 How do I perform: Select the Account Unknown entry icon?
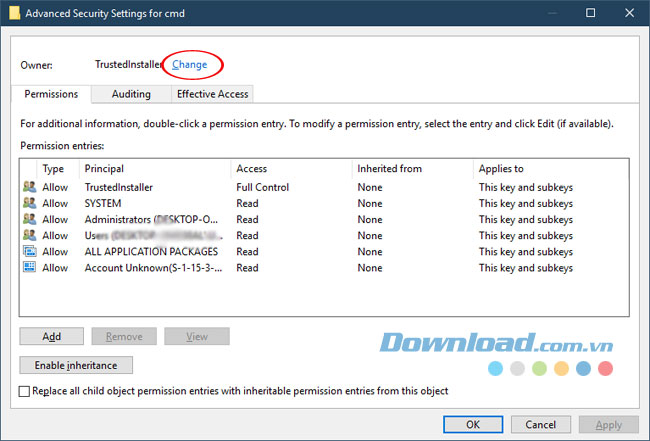click(x=28, y=267)
